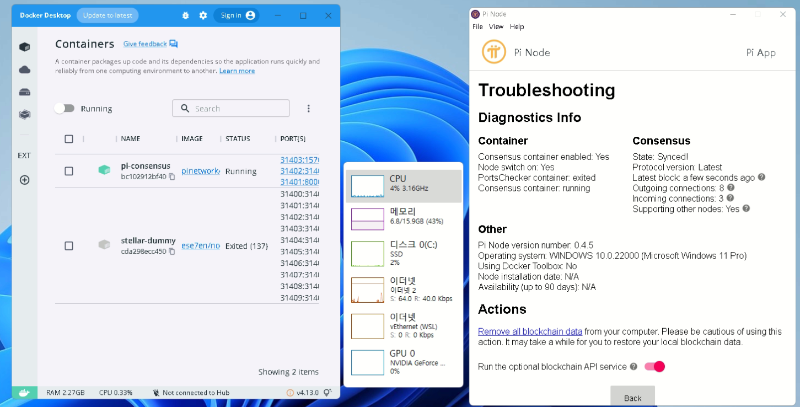The width and height of the screenshot is (800, 407).
Task: Click help icon beside blockchain API service
Action: coord(634,366)
